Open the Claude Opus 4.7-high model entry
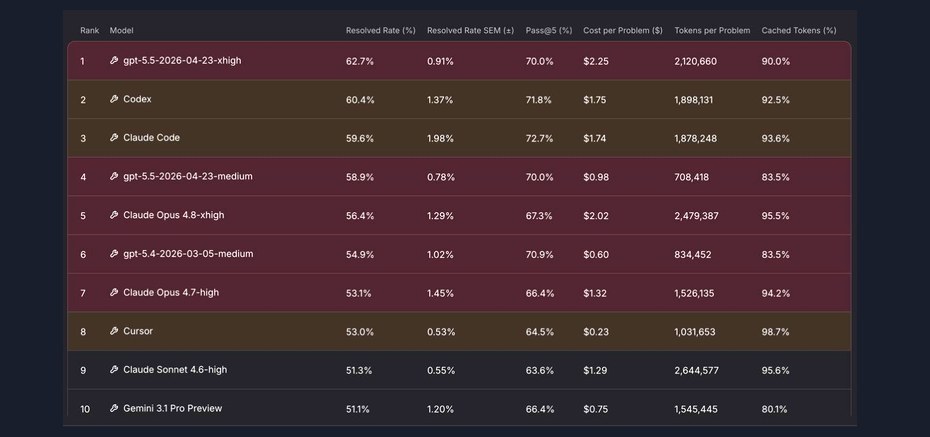 (x=171, y=292)
